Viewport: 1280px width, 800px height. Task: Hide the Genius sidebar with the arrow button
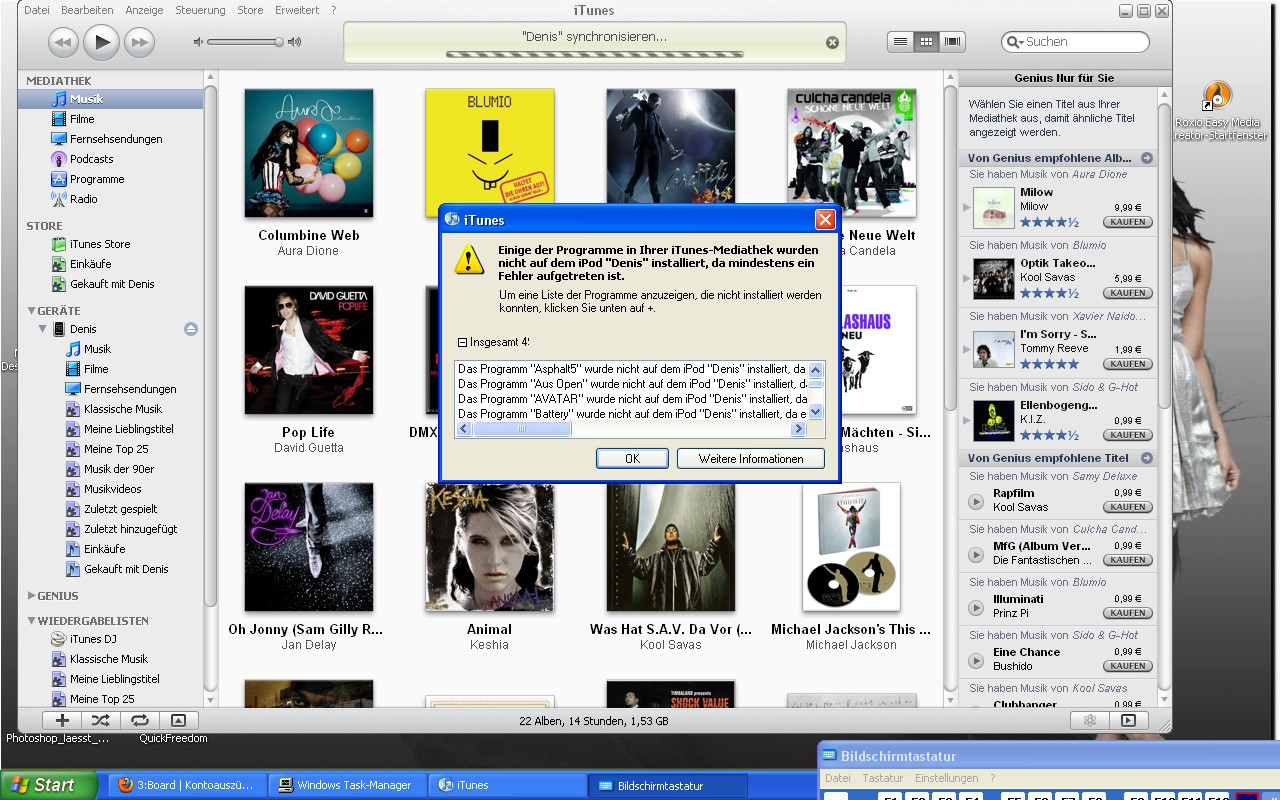coord(1129,720)
